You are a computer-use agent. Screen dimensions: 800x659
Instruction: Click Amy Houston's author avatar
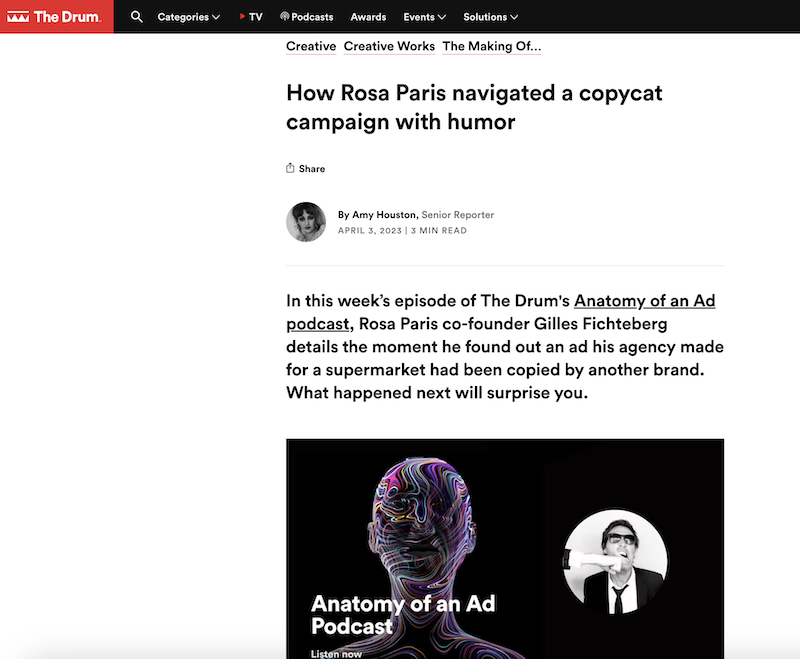(306, 222)
